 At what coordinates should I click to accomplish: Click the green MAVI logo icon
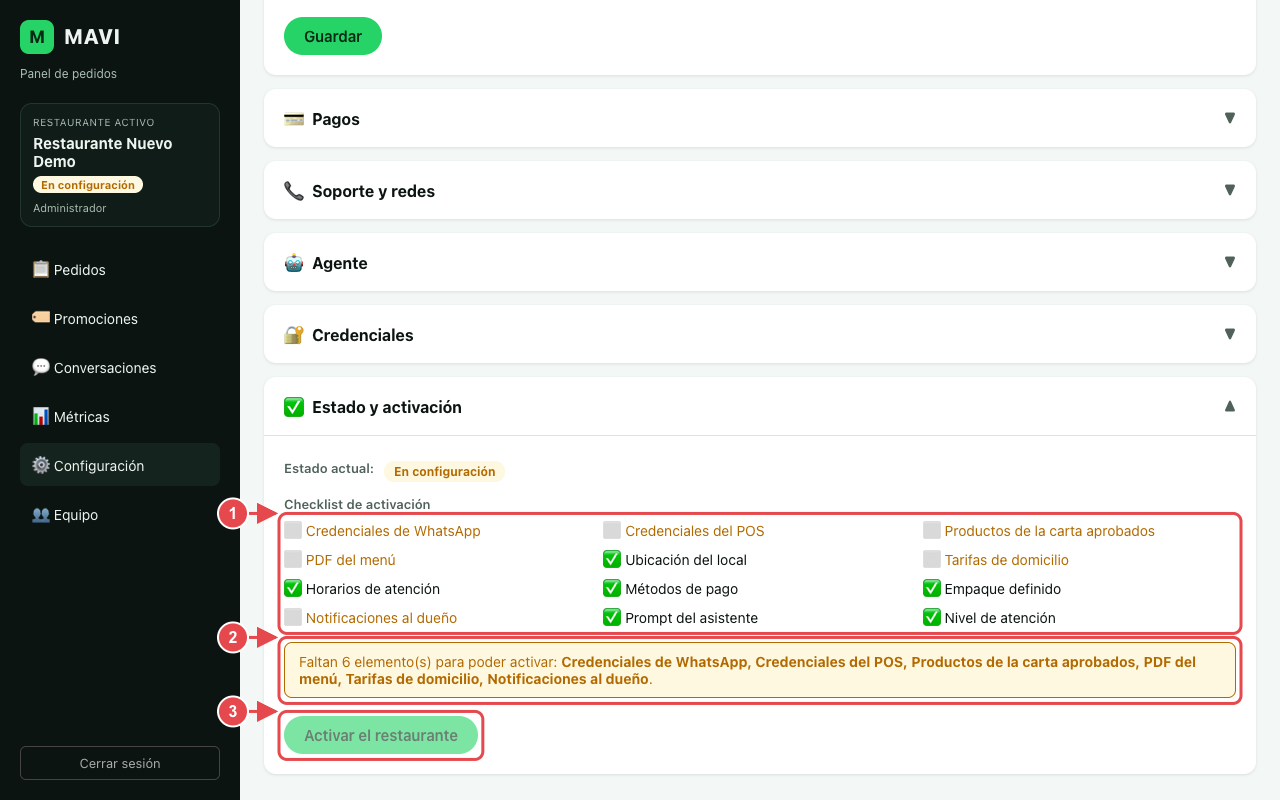pyautogui.click(x=37, y=37)
